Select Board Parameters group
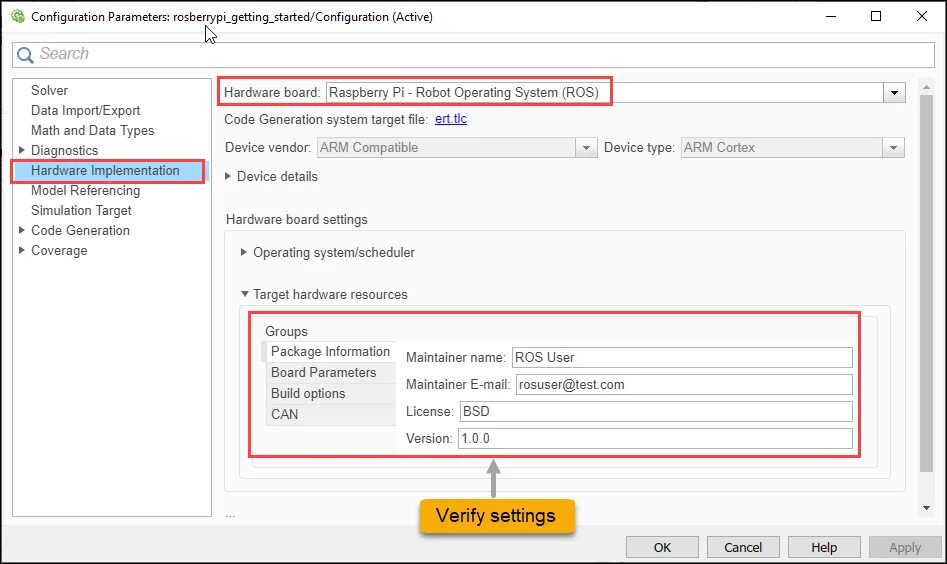The width and height of the screenshot is (947, 564). (x=330, y=373)
